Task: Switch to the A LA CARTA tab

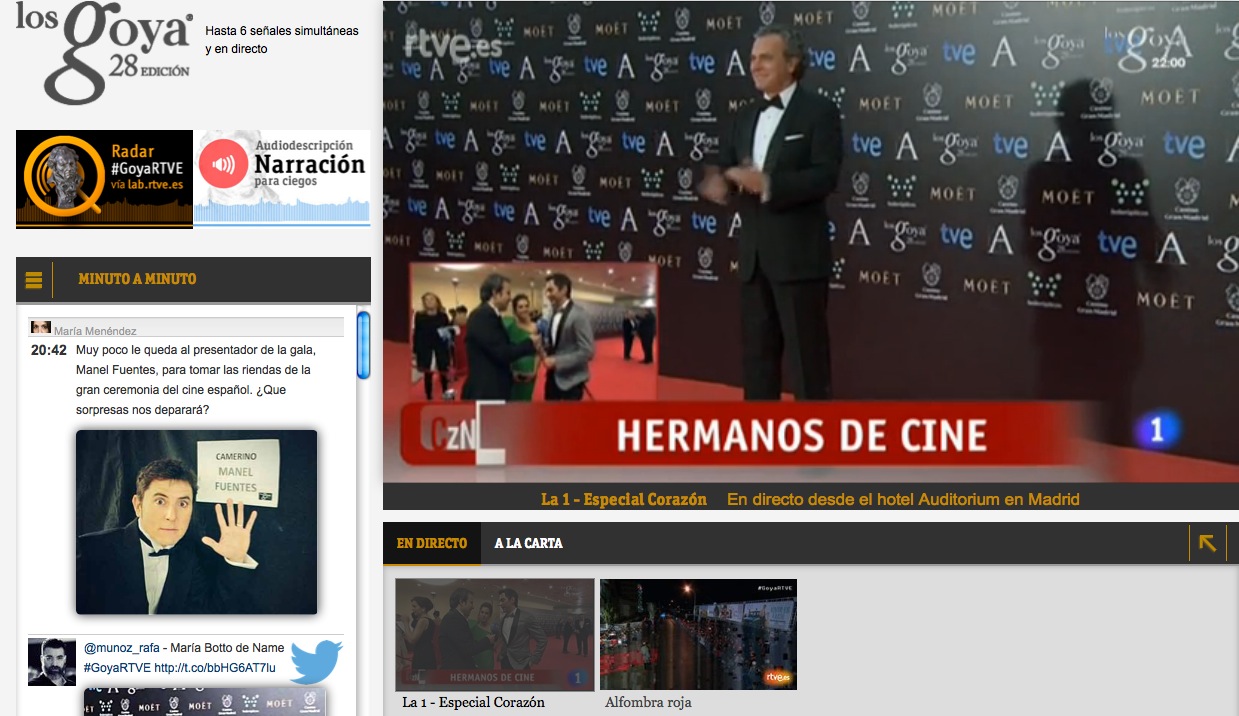Action: [x=528, y=543]
